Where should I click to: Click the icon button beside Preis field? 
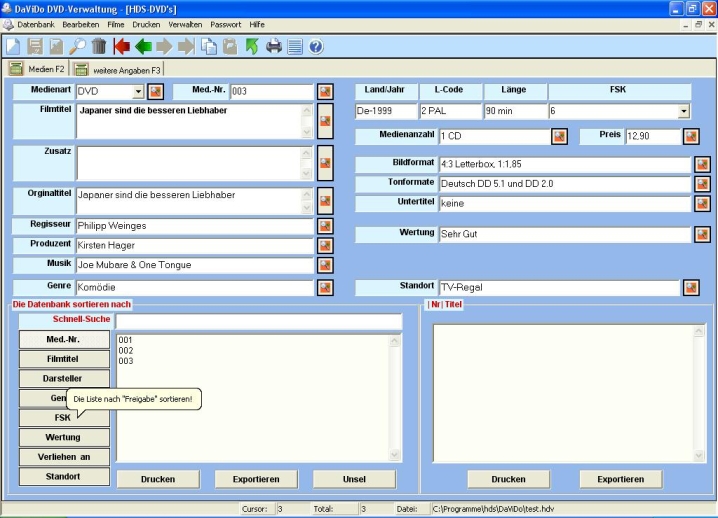point(691,136)
